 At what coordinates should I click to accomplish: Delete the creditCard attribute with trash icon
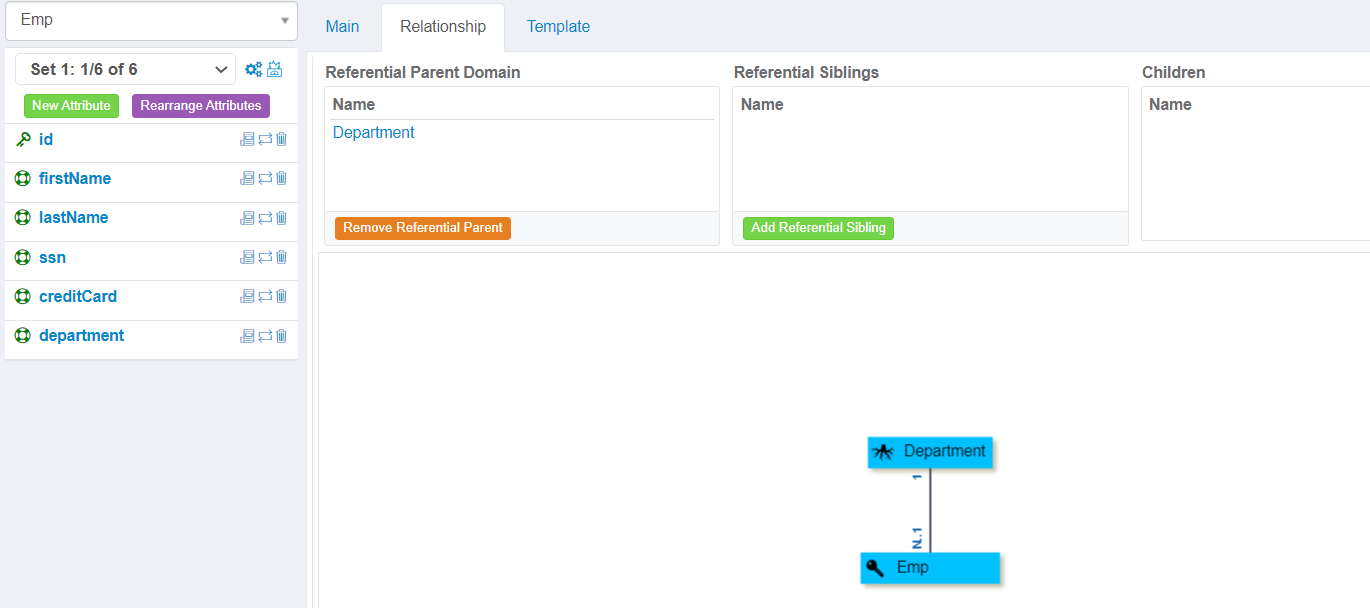281,297
